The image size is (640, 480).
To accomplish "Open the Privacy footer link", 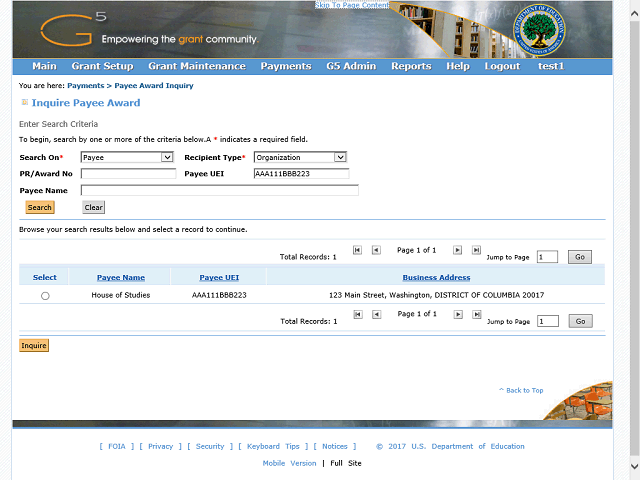I will (x=160, y=446).
